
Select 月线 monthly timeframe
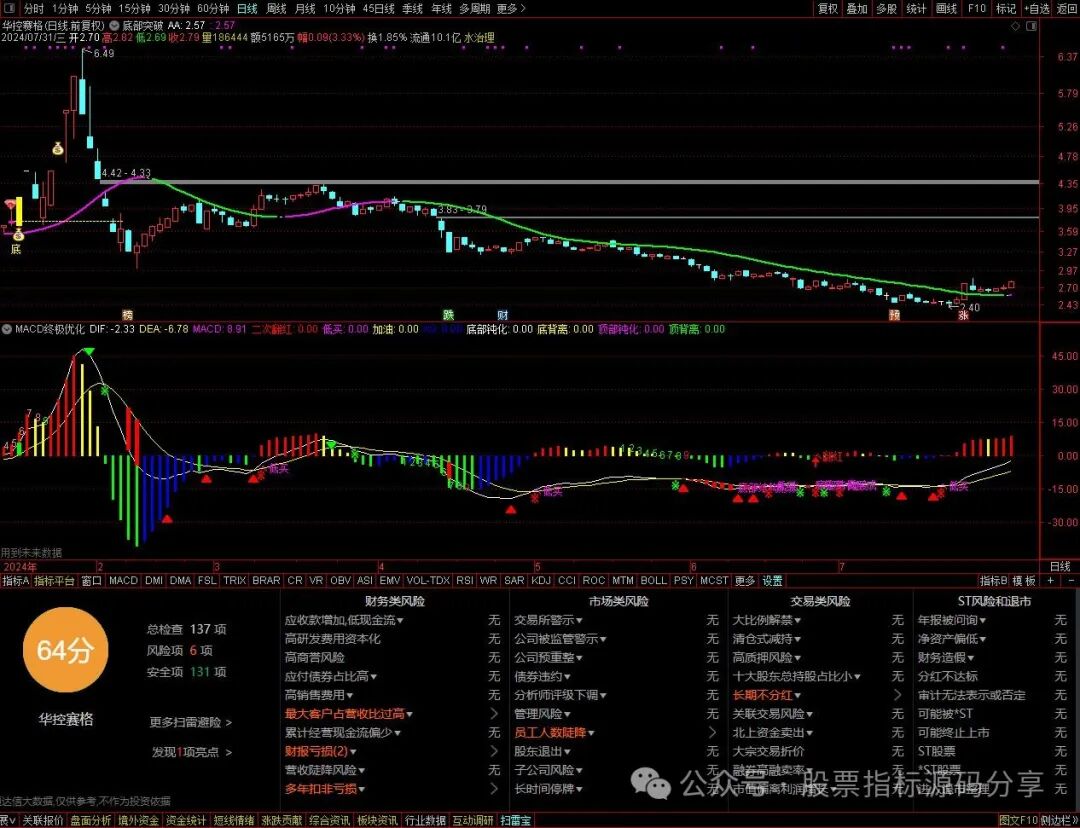point(305,8)
